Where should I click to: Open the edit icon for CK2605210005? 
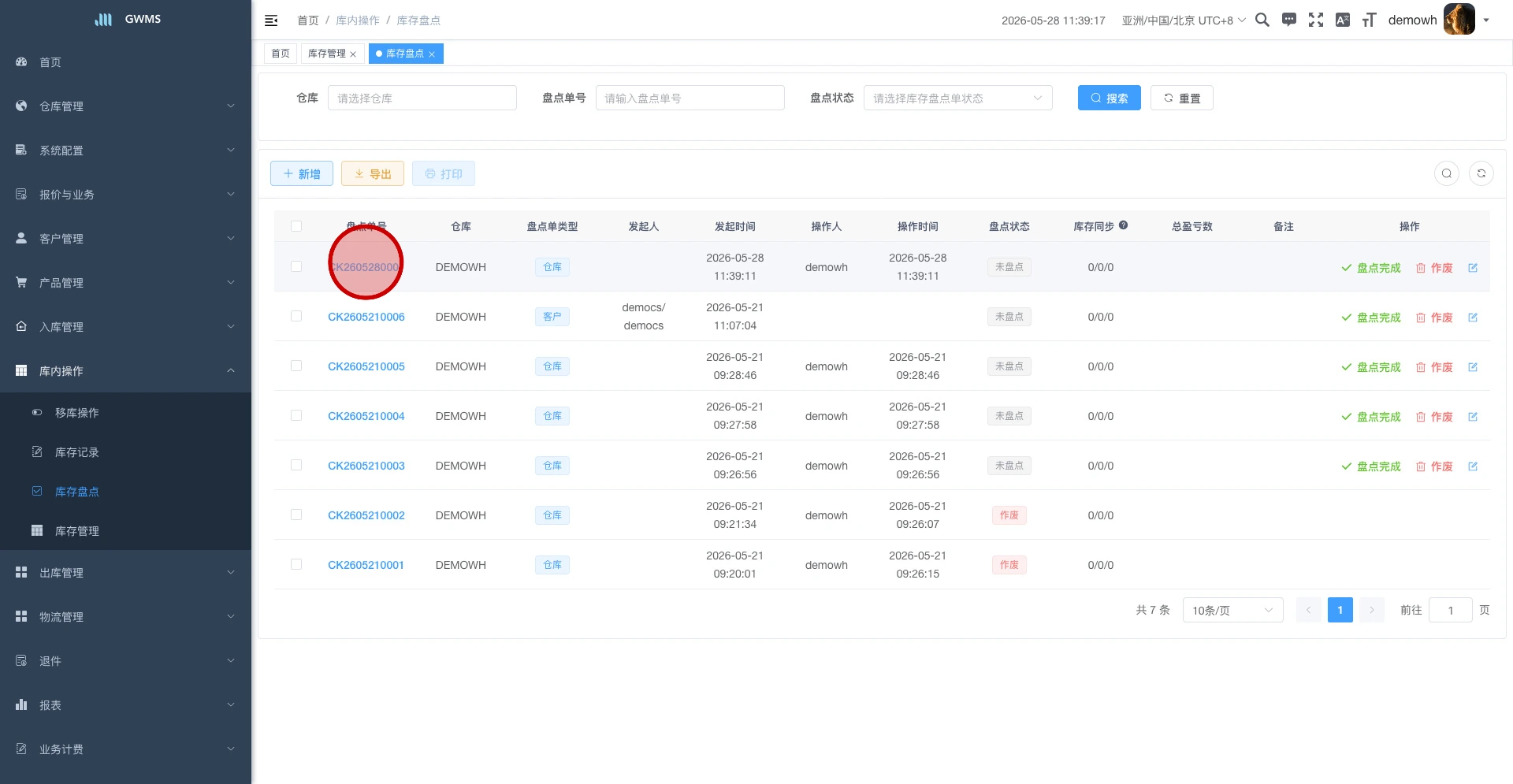(x=1473, y=367)
